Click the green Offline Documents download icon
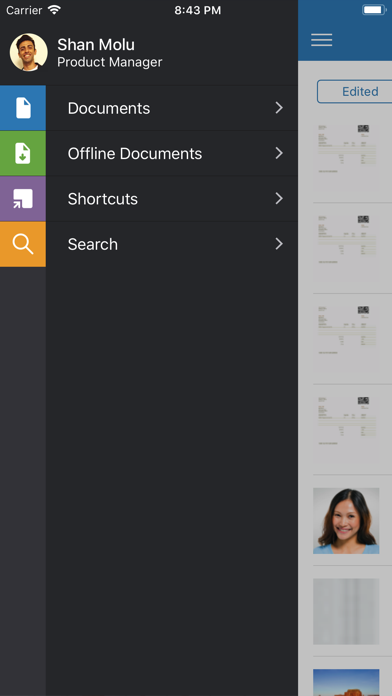This screenshot has width=392, height=696. click(x=23, y=153)
